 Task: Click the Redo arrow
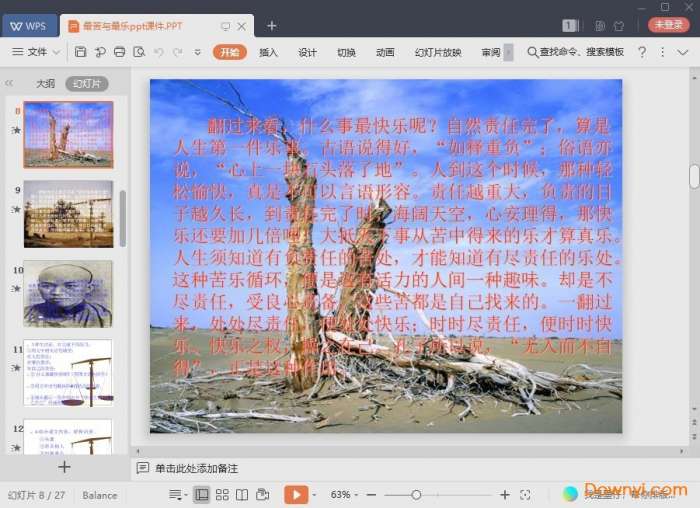pyautogui.click(x=178, y=52)
